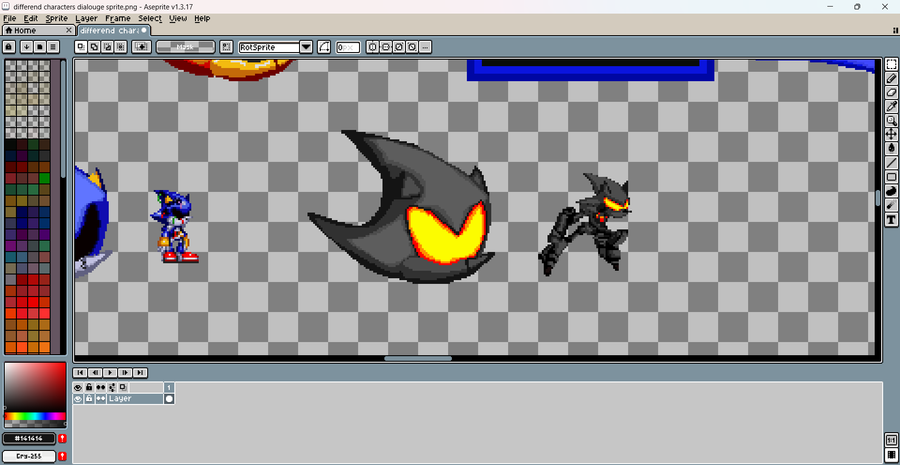Toggle lock on Layer row
Screen dimensions: 900x465
point(90,399)
